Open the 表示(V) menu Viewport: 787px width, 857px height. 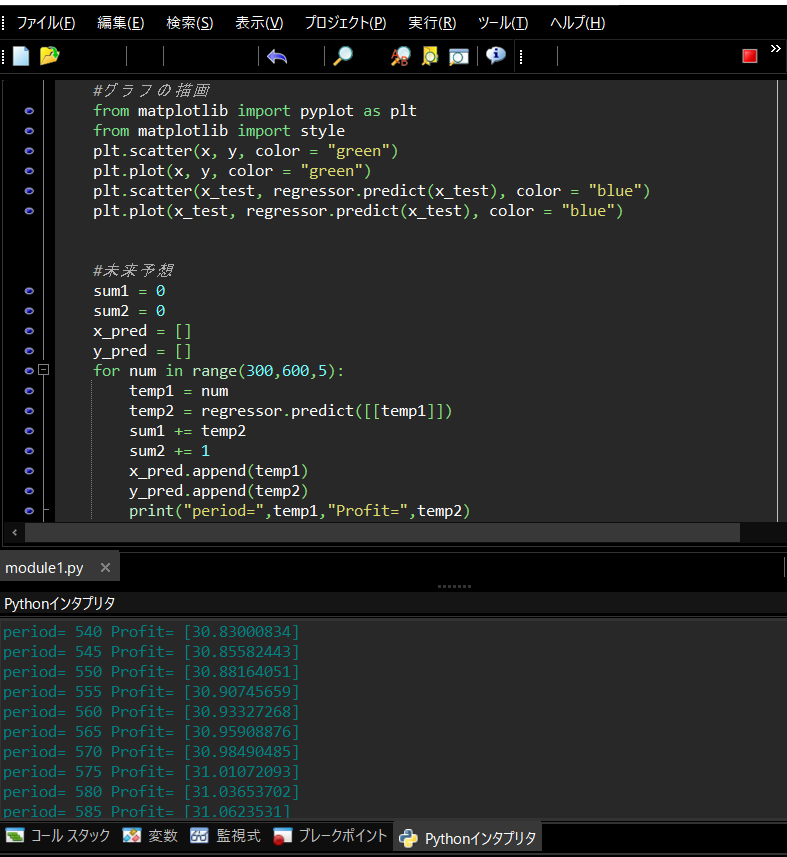[x=259, y=23]
